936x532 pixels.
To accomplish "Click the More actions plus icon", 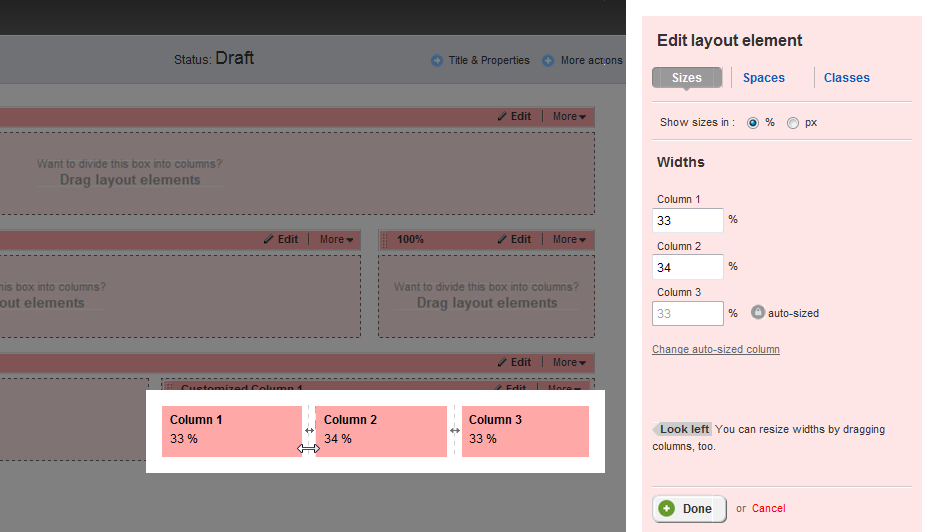I will tap(548, 61).
